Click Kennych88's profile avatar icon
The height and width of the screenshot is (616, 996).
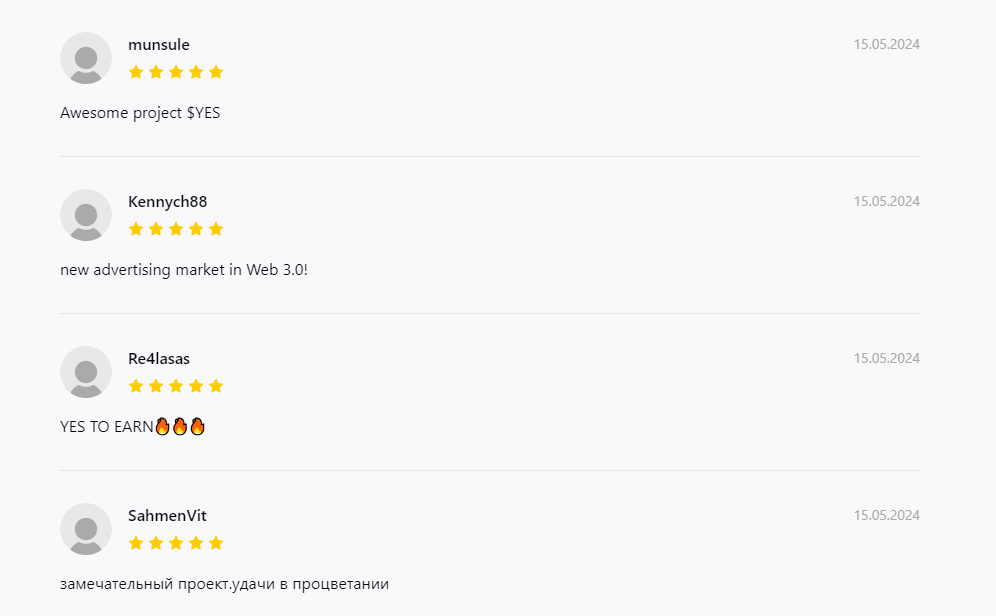[86, 215]
